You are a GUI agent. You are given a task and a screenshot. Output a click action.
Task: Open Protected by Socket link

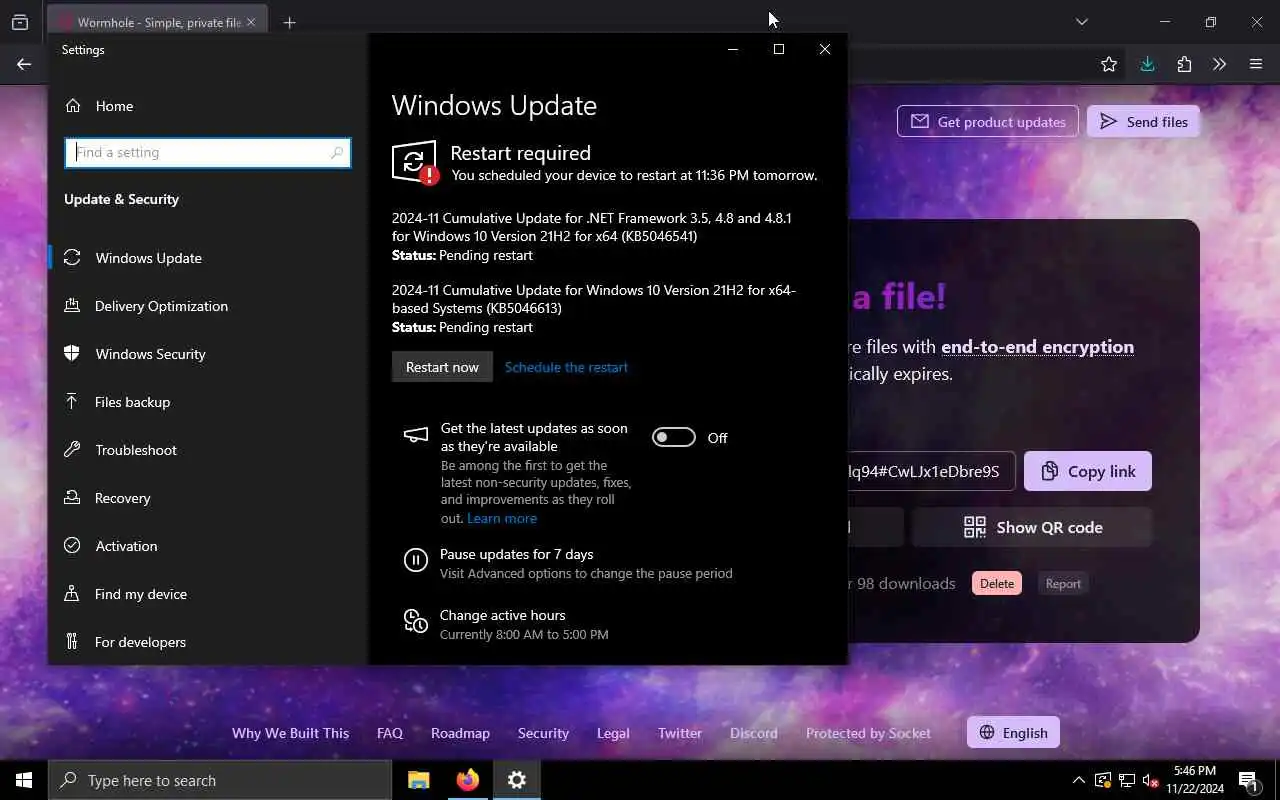click(868, 733)
